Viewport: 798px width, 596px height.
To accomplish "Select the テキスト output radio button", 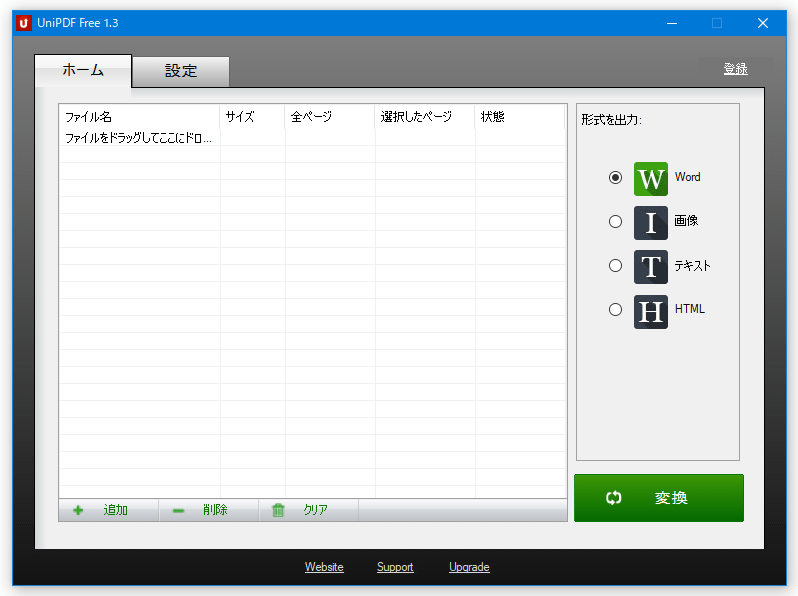I will click(615, 266).
